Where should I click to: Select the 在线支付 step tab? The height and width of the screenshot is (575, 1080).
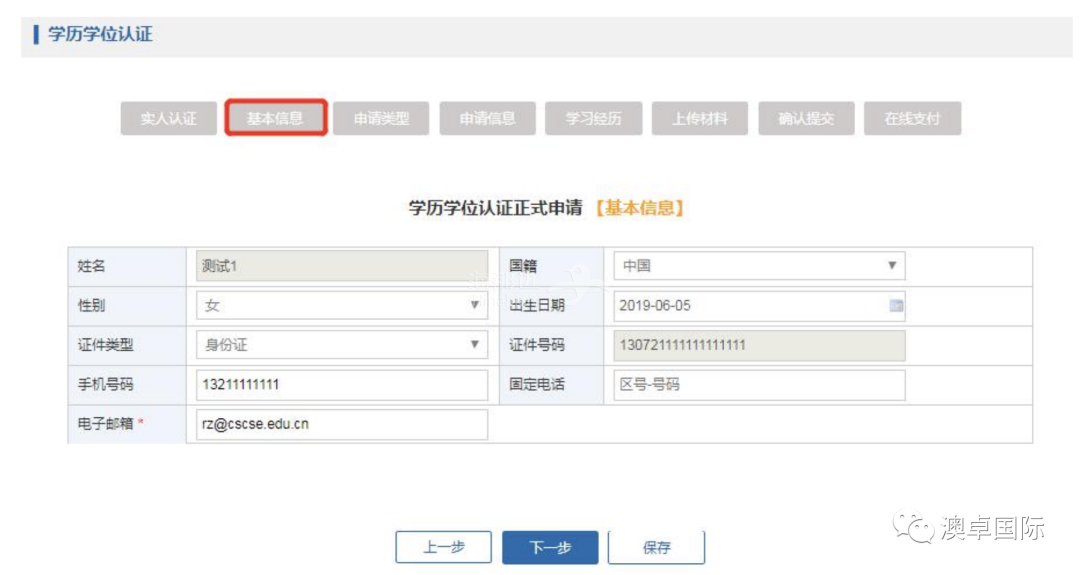coord(912,118)
